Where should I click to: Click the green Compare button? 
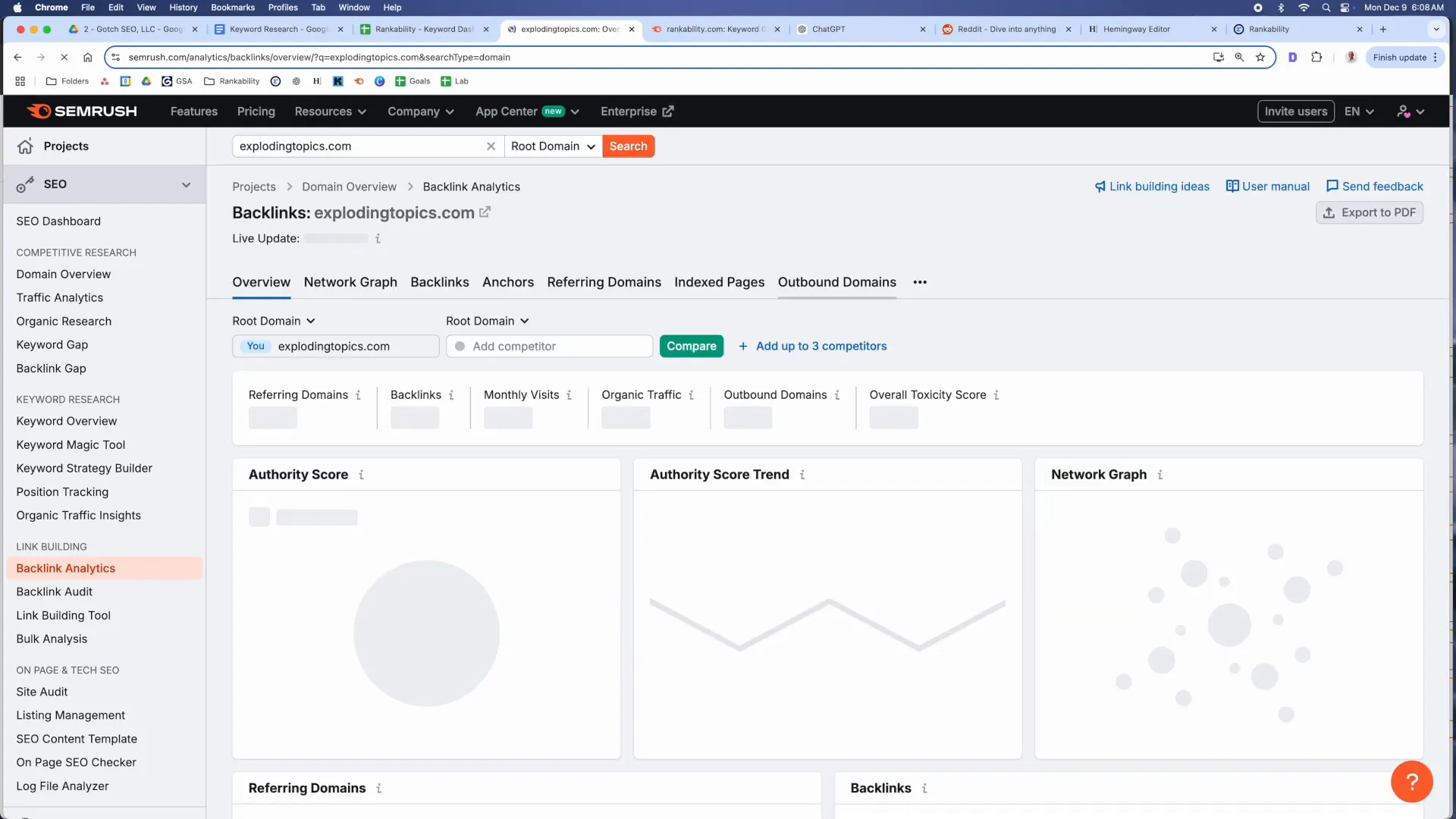691,346
